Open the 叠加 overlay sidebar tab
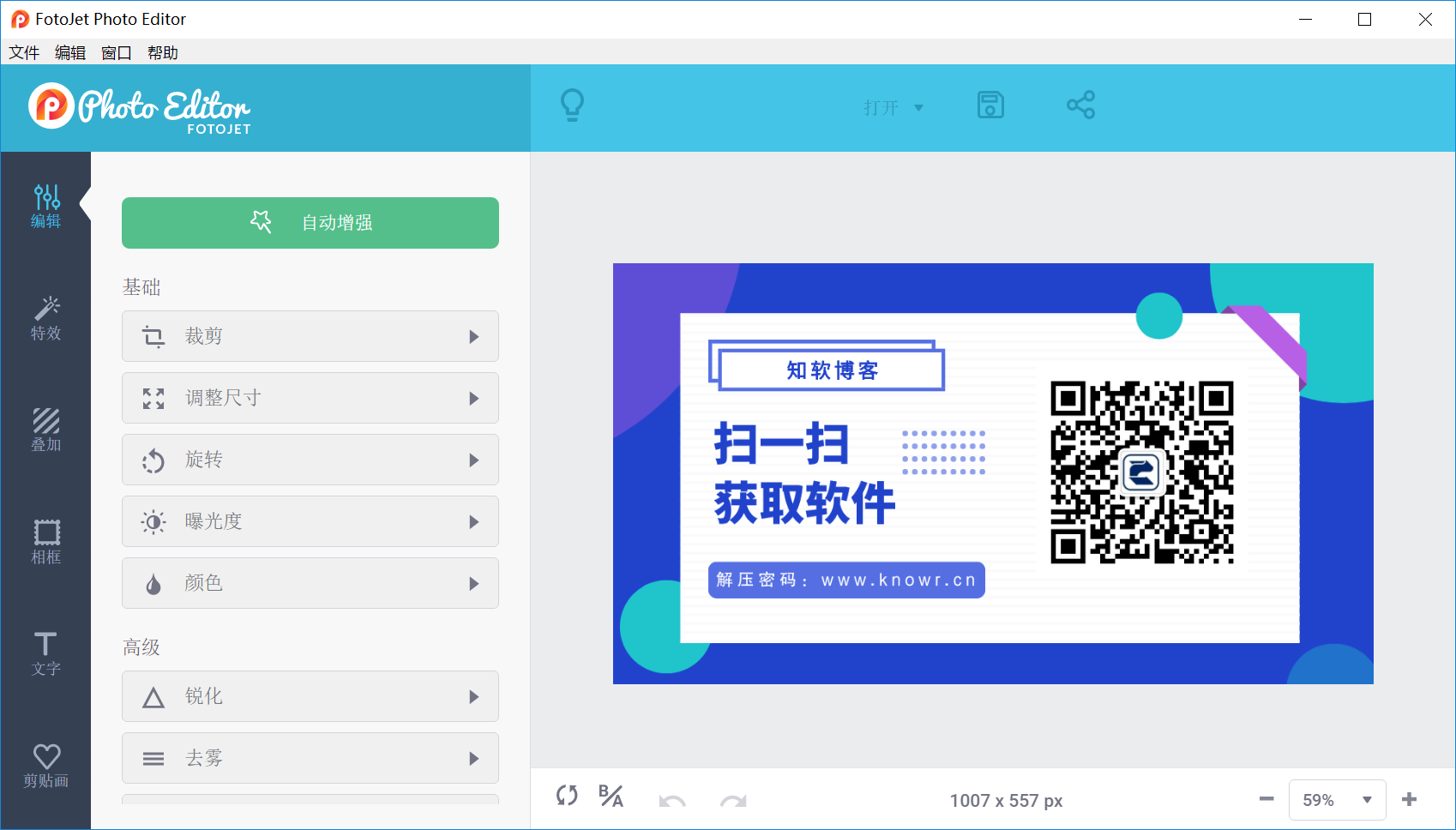Image resolution: width=1456 pixels, height=830 pixels. [46, 430]
